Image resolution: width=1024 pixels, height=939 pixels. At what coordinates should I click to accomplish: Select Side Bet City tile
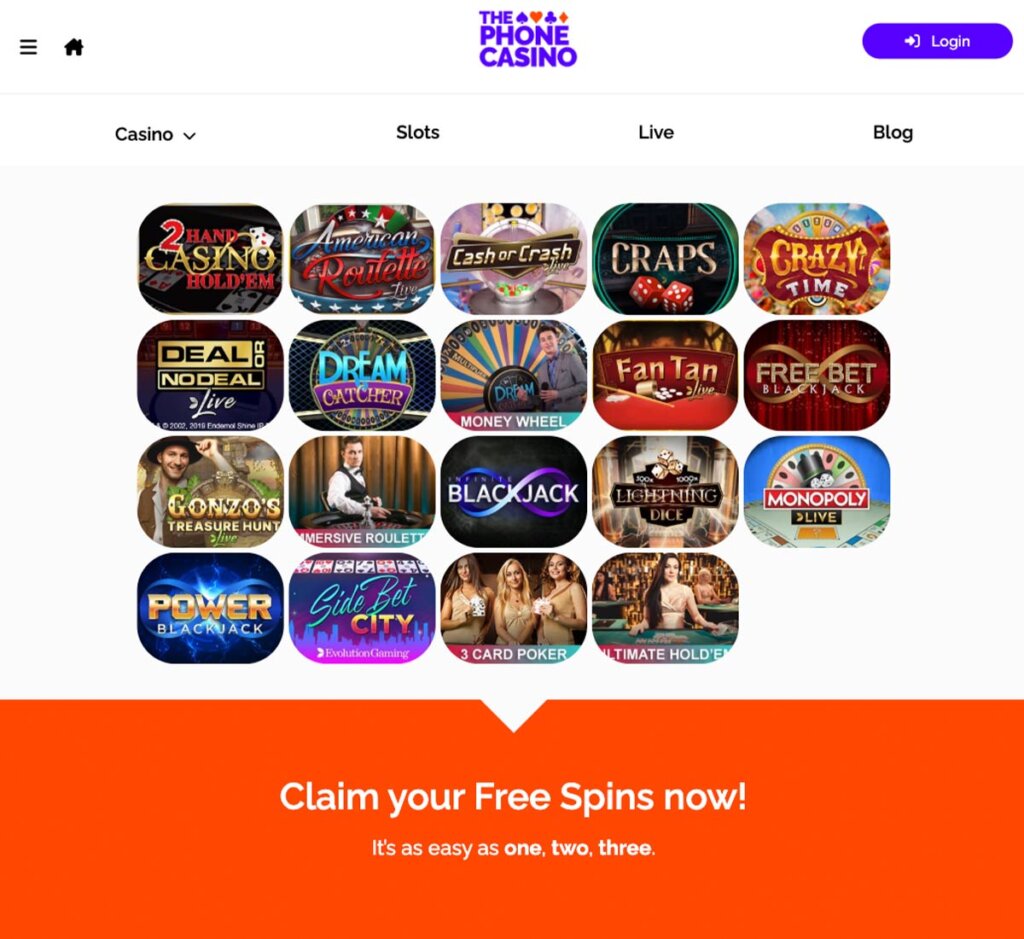click(x=362, y=608)
